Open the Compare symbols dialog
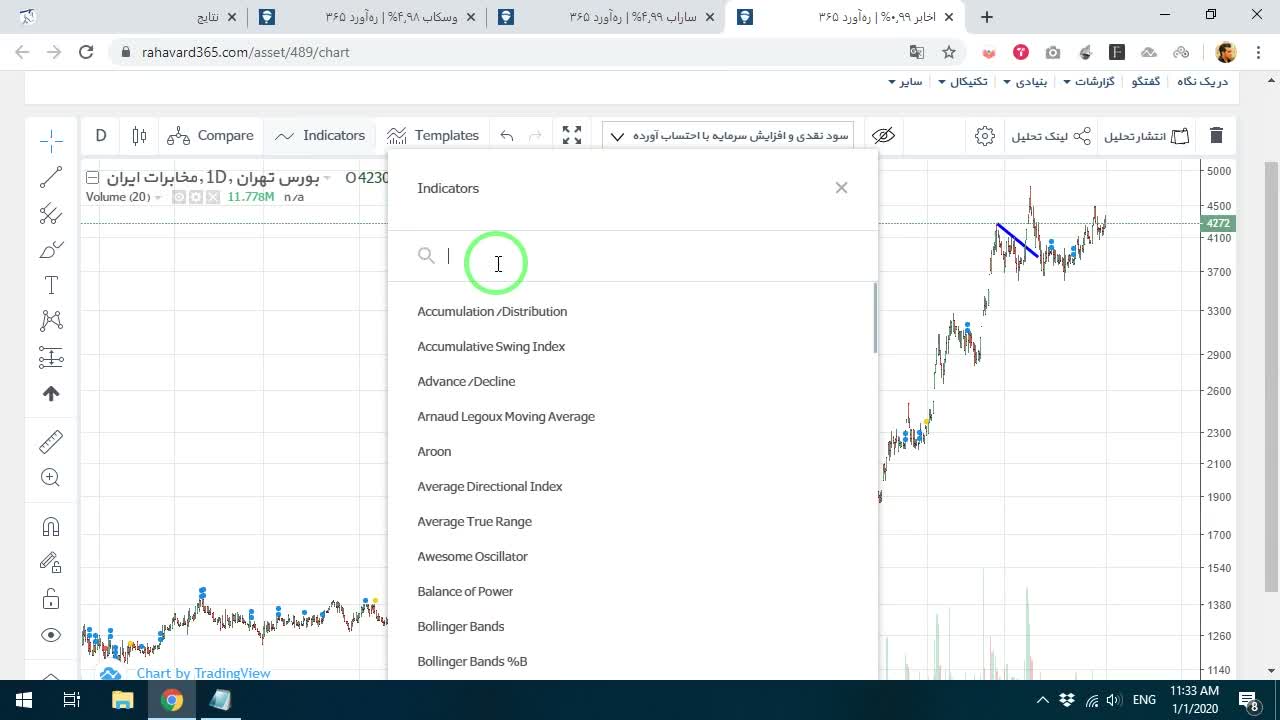The width and height of the screenshot is (1280, 720). (211, 135)
